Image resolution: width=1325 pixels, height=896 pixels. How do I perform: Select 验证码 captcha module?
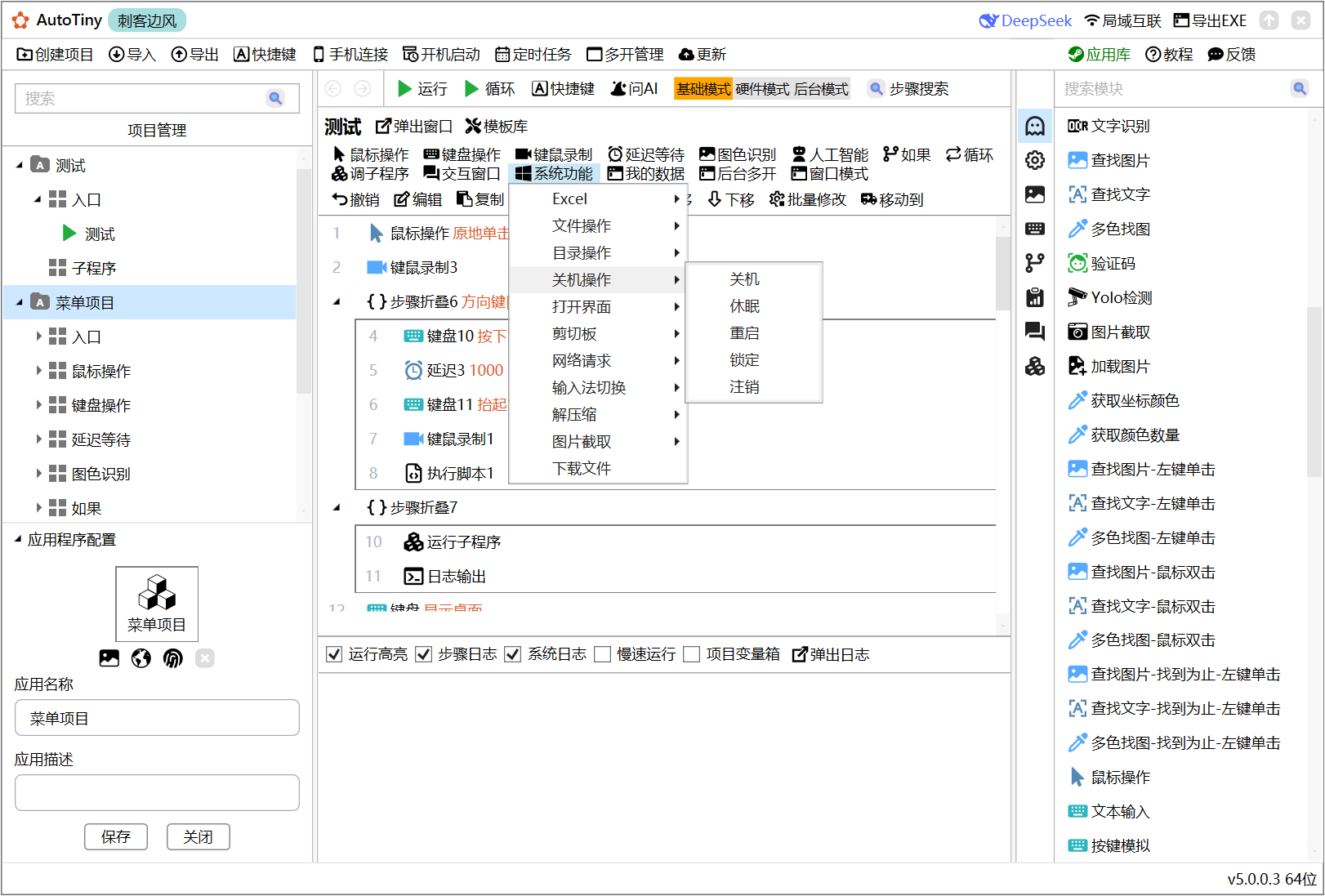pos(1101,263)
